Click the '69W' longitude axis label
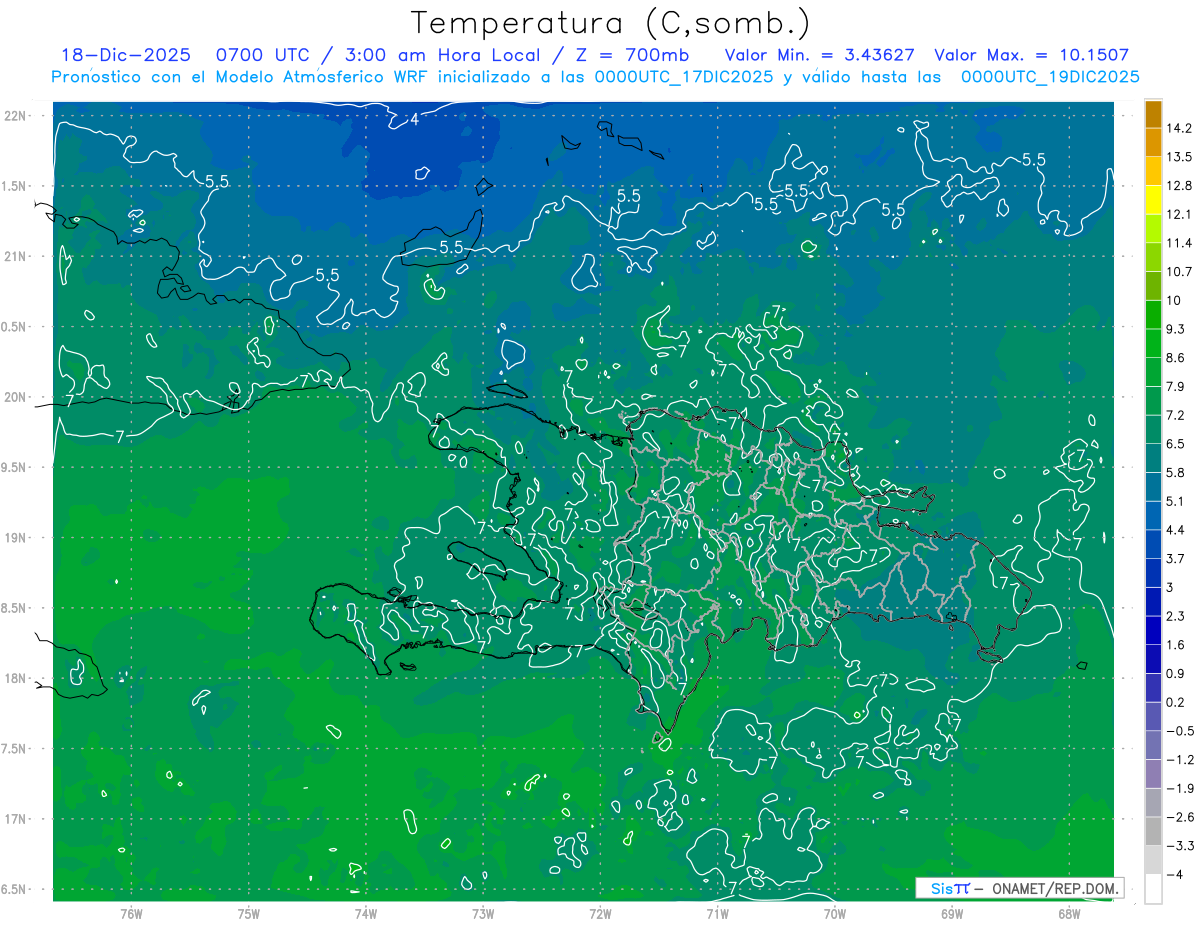Image resolution: width=1200 pixels, height=927 pixels. pyautogui.click(x=952, y=913)
